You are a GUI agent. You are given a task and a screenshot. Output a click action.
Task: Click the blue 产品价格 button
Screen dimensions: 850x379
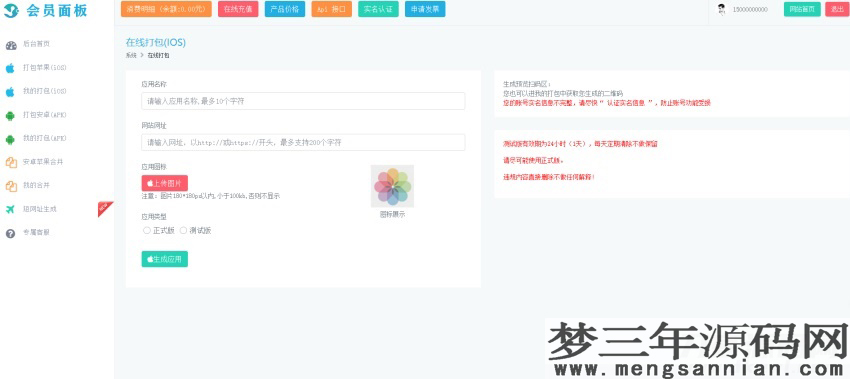point(285,9)
